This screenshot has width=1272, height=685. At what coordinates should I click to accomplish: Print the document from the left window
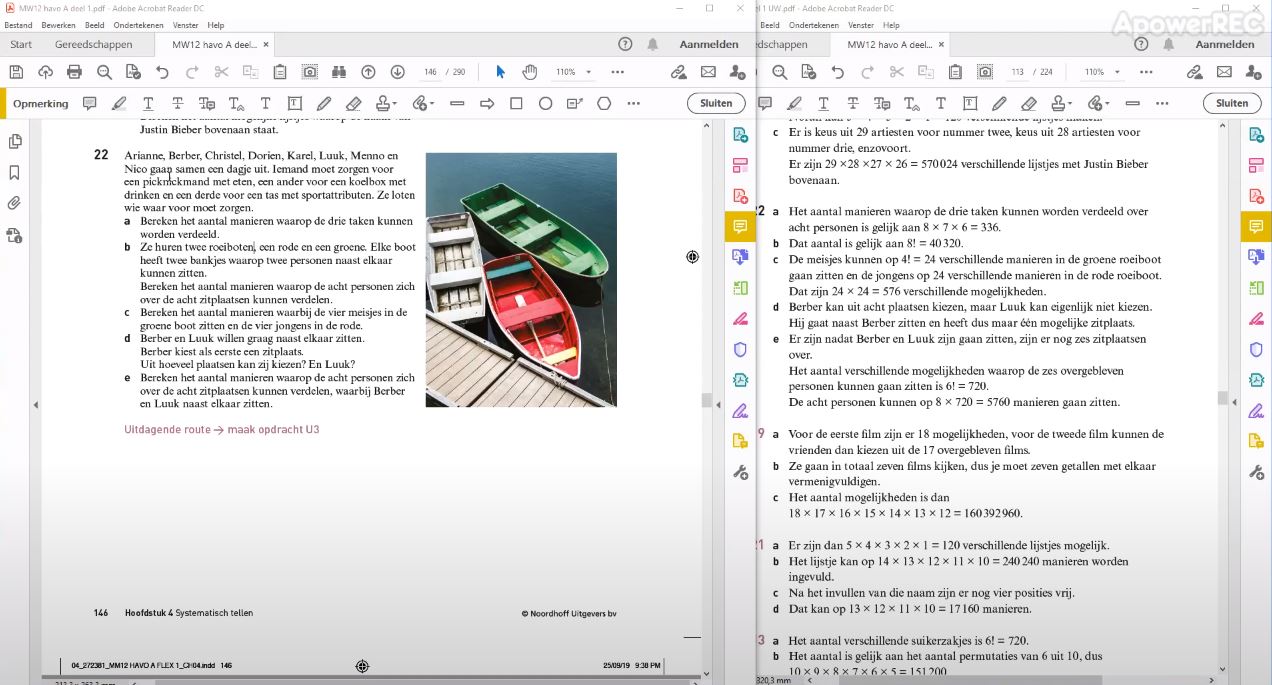pos(74,72)
